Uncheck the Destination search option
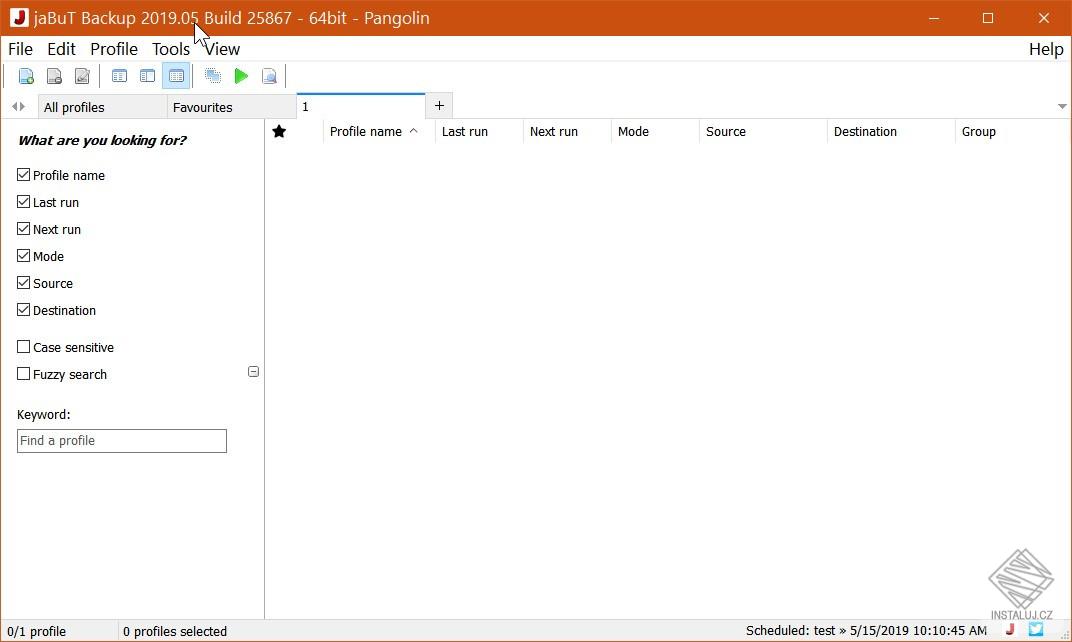The image size is (1072, 642). point(23,310)
